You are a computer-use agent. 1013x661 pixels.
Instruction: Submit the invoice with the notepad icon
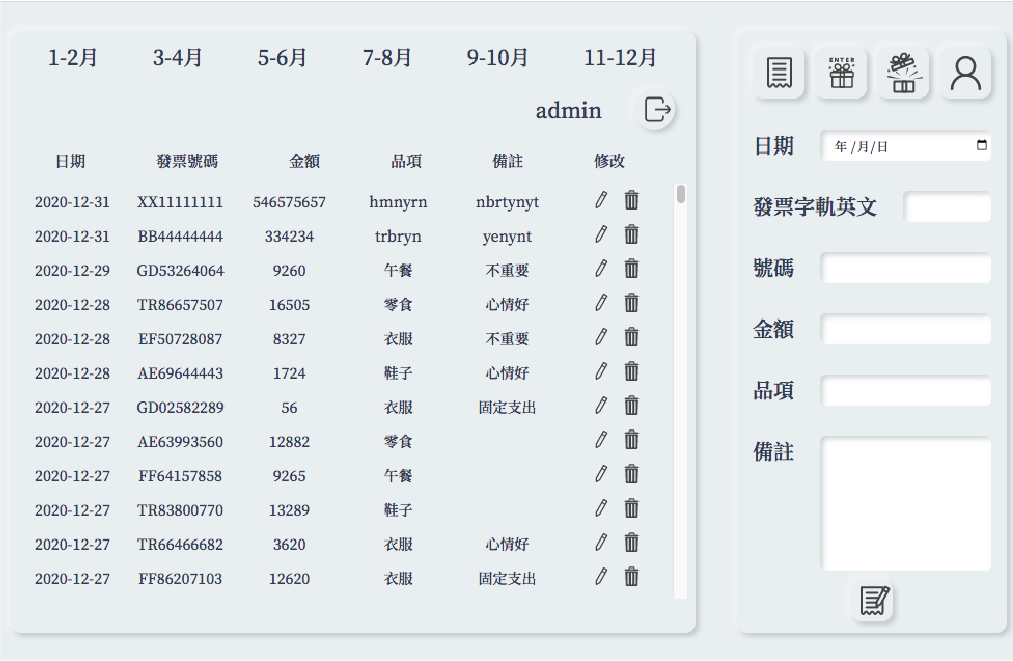[874, 600]
